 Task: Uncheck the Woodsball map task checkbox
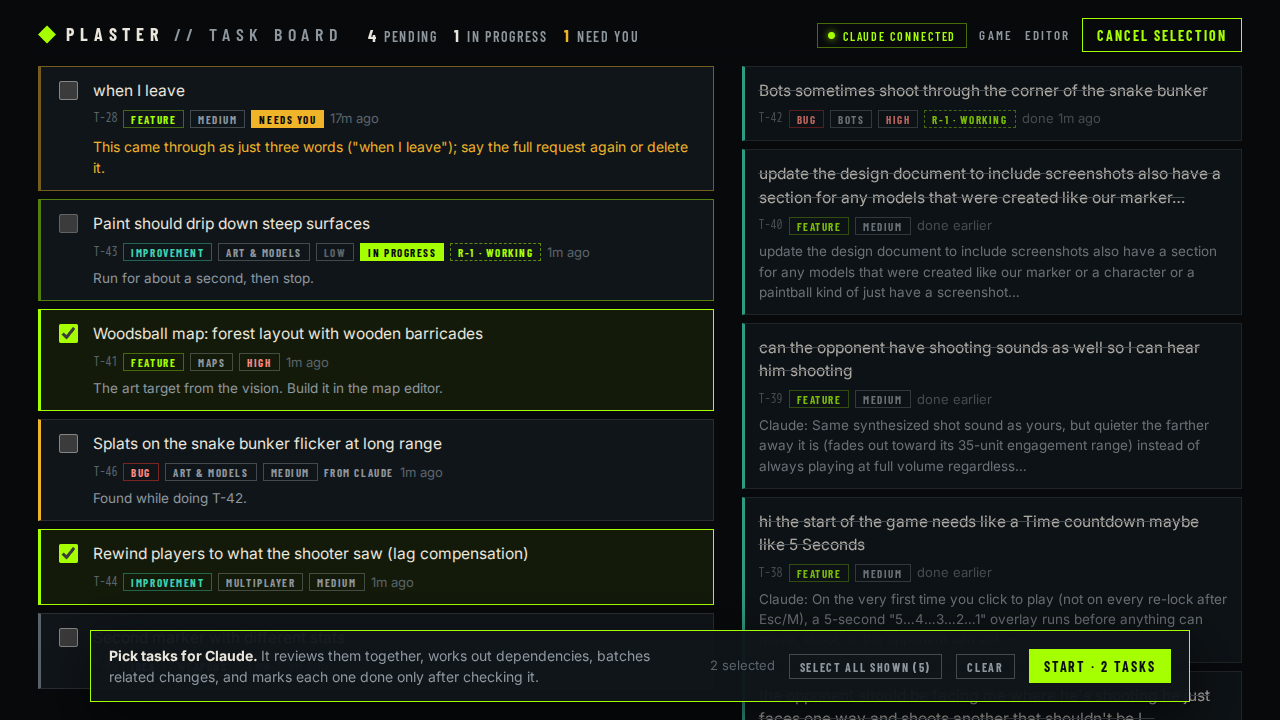tap(68, 334)
